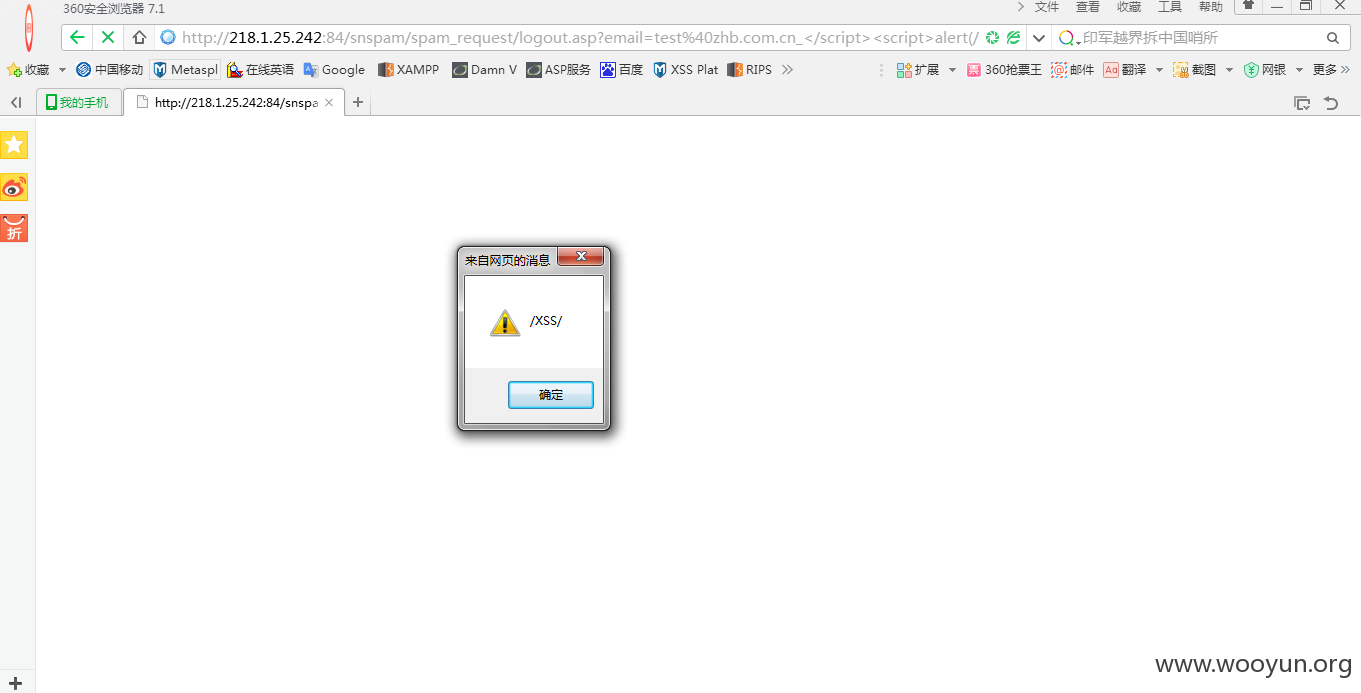Click the 360 browser logo avatar
The image size is (1361, 693).
point(28,28)
